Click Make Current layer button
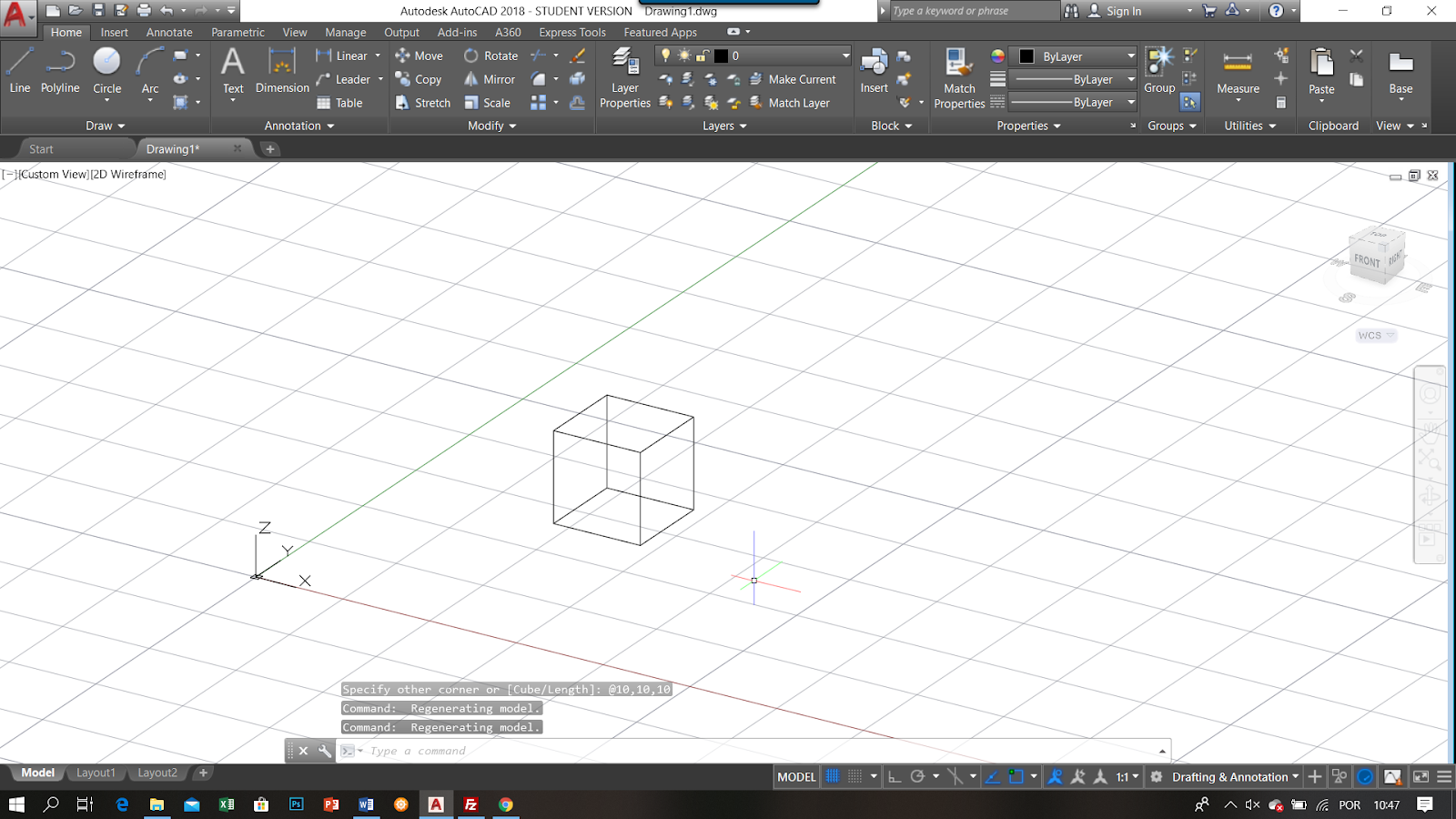 tap(793, 79)
